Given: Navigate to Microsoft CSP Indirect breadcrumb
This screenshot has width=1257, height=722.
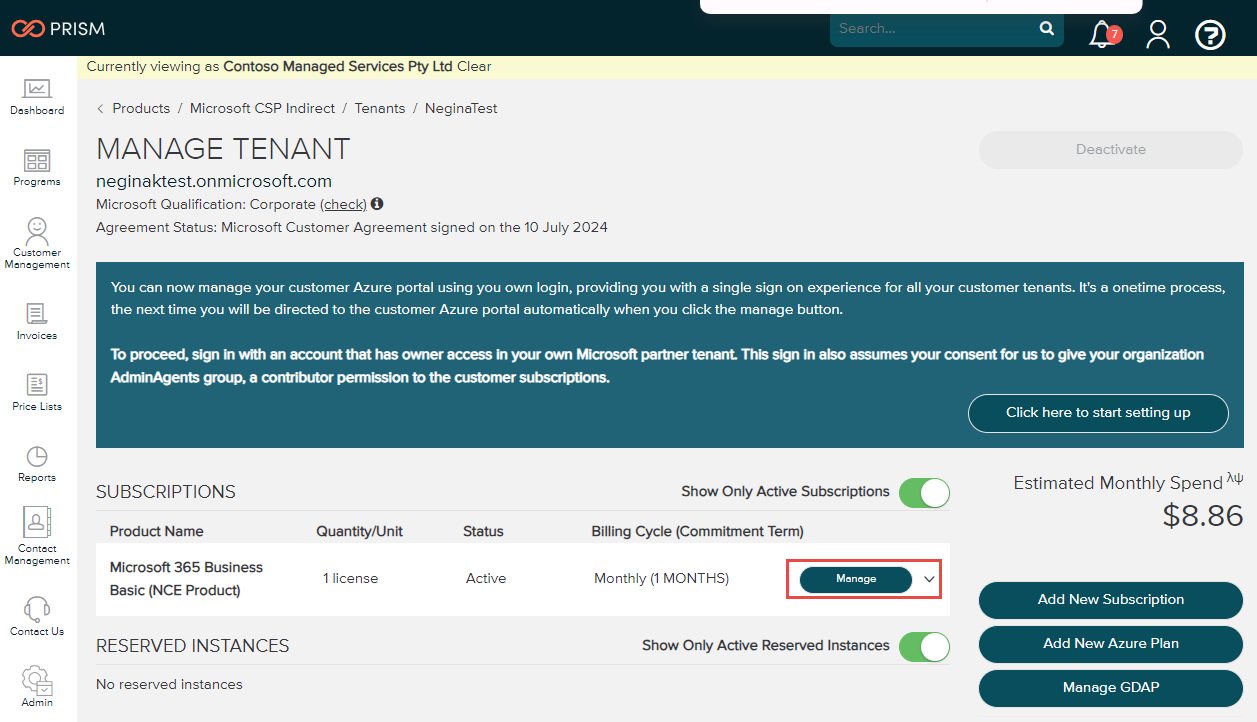Looking at the screenshot, I should point(262,108).
